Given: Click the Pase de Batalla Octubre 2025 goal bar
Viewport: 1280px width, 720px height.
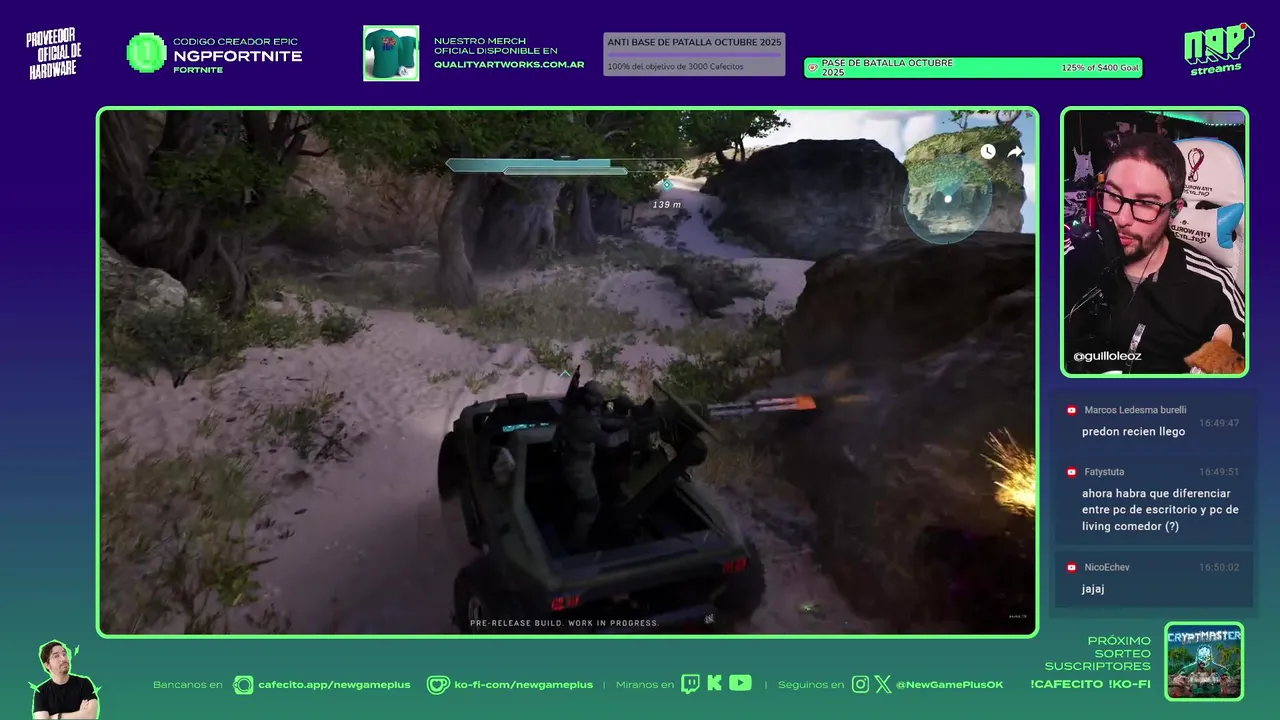Looking at the screenshot, I should pyautogui.click(x=973, y=68).
